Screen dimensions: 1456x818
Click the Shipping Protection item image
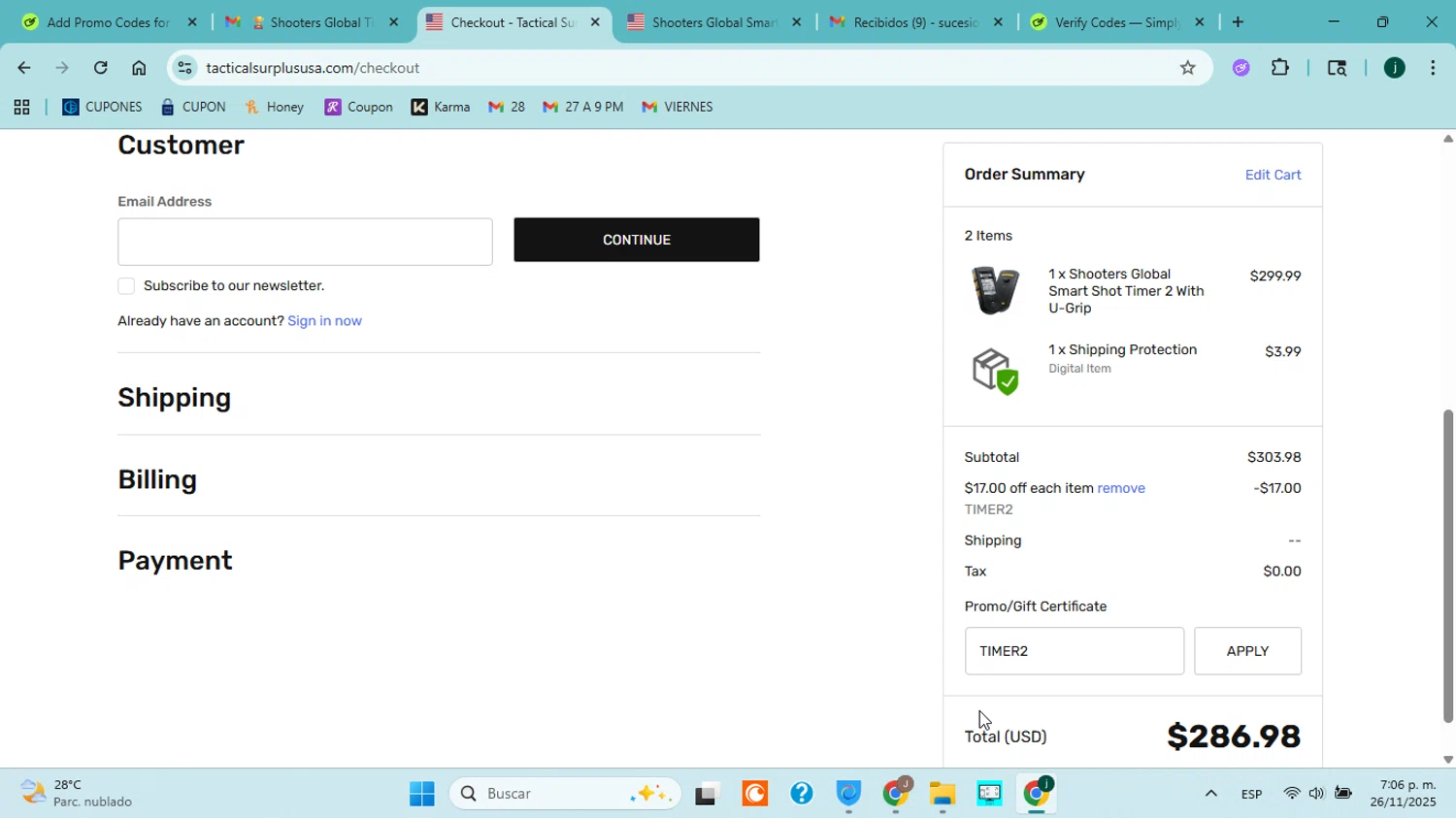coord(995,371)
